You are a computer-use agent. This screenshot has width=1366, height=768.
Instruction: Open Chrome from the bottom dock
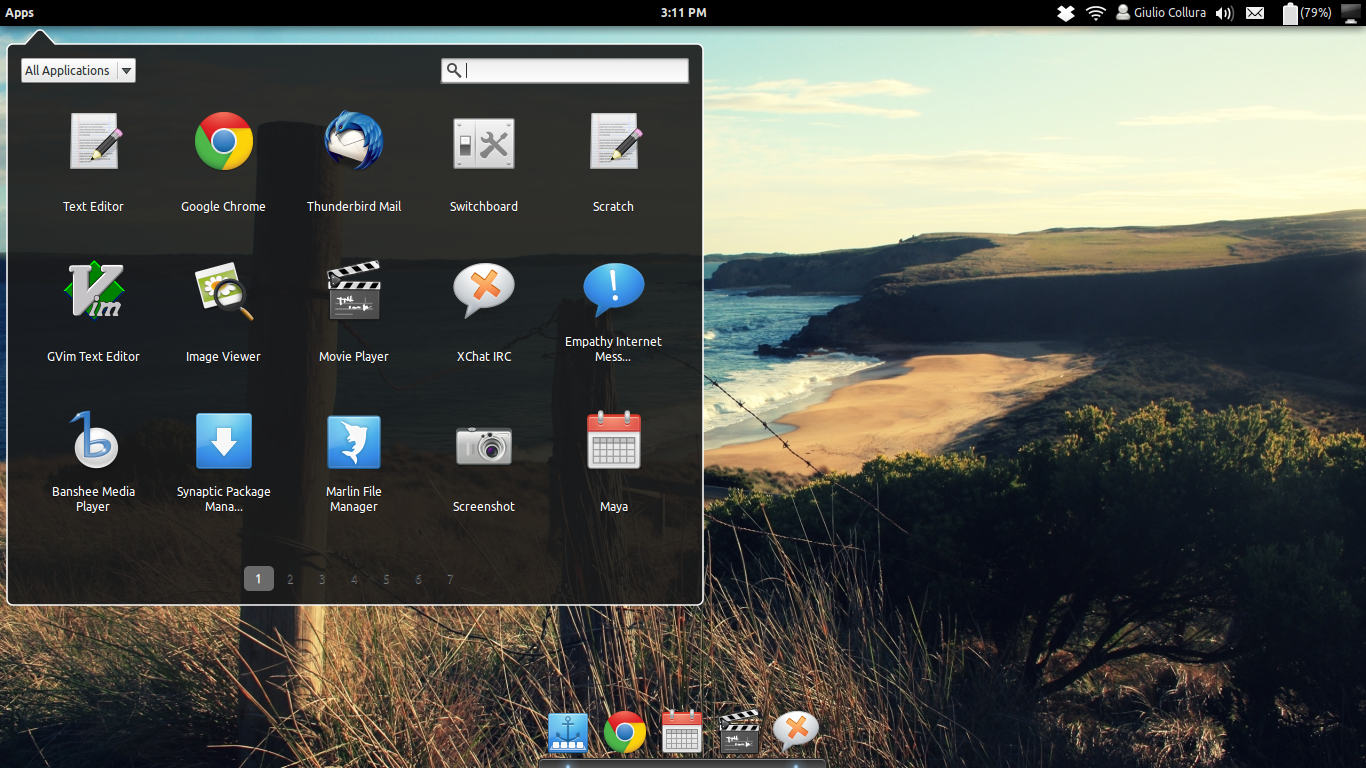click(x=625, y=733)
